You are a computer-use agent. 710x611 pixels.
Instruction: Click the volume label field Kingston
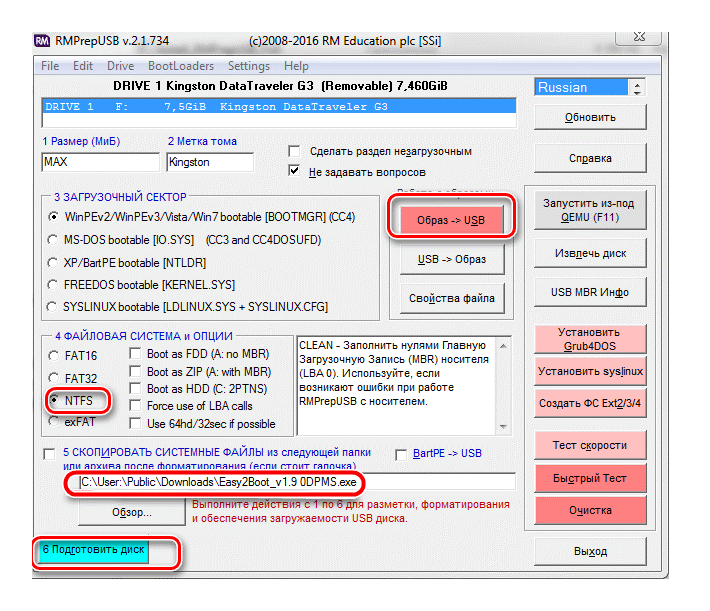tap(210, 162)
